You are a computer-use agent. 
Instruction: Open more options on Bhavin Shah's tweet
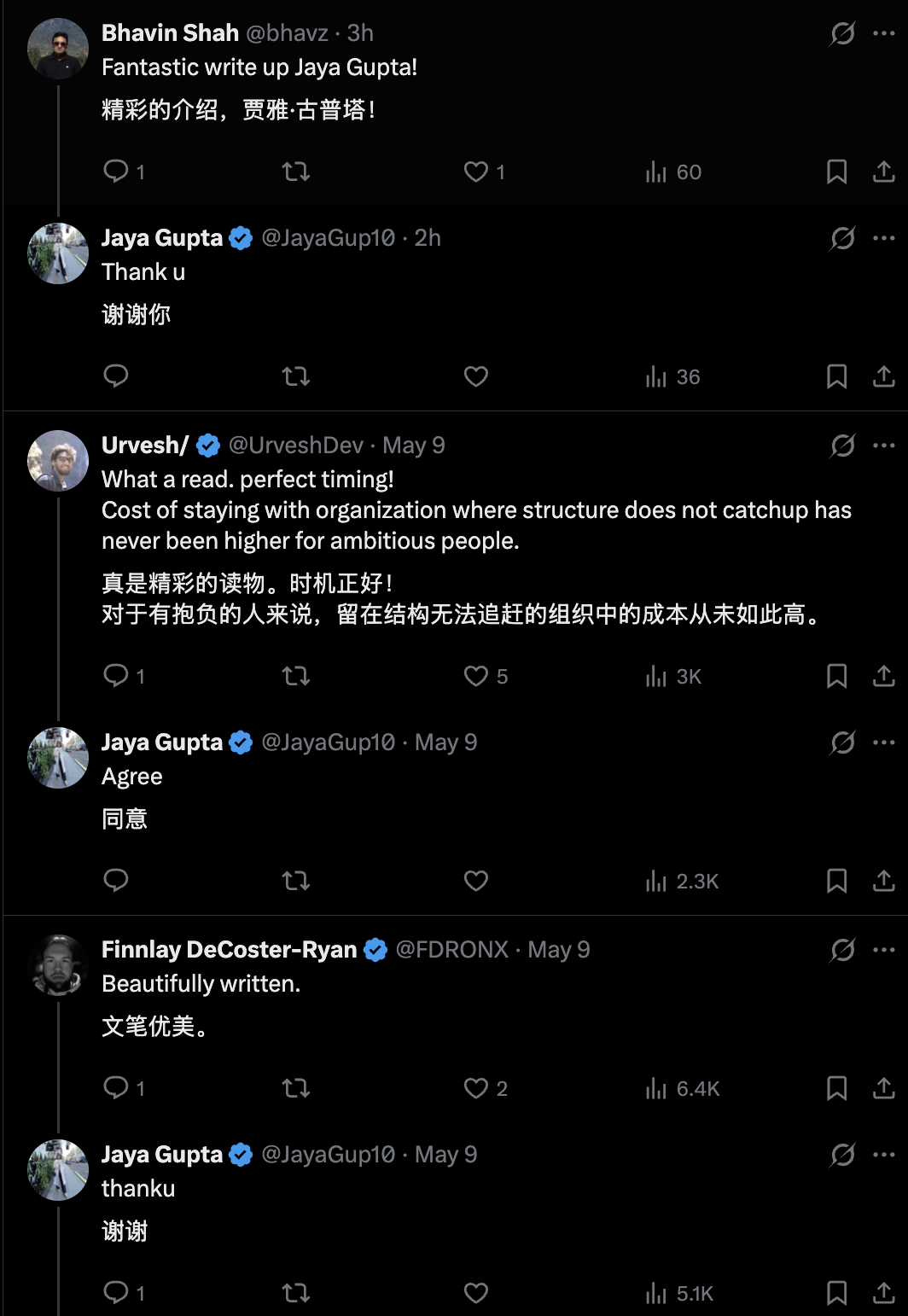coord(883,33)
